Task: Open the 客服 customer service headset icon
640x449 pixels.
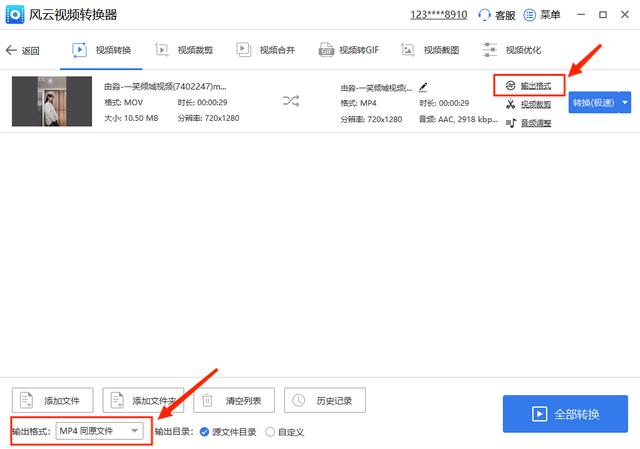Action: point(484,15)
